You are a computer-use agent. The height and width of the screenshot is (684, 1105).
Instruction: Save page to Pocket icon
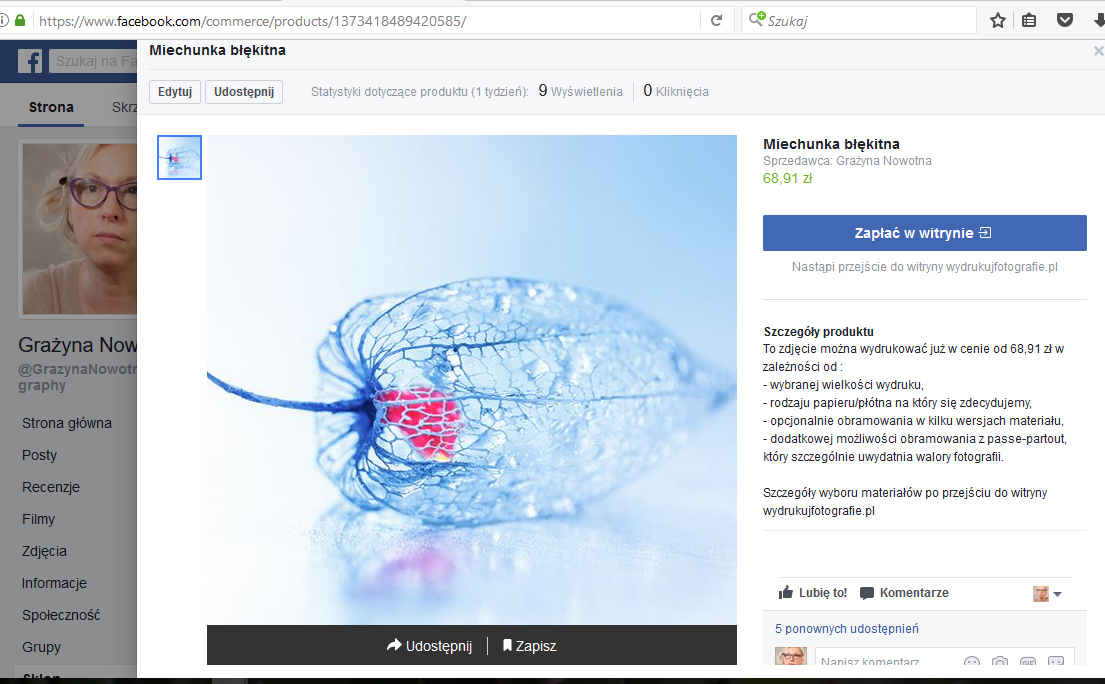point(1065,20)
